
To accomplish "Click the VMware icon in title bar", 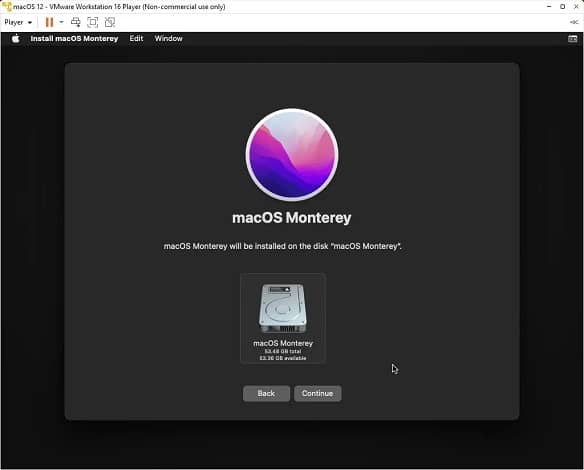I will [x=6, y=6].
